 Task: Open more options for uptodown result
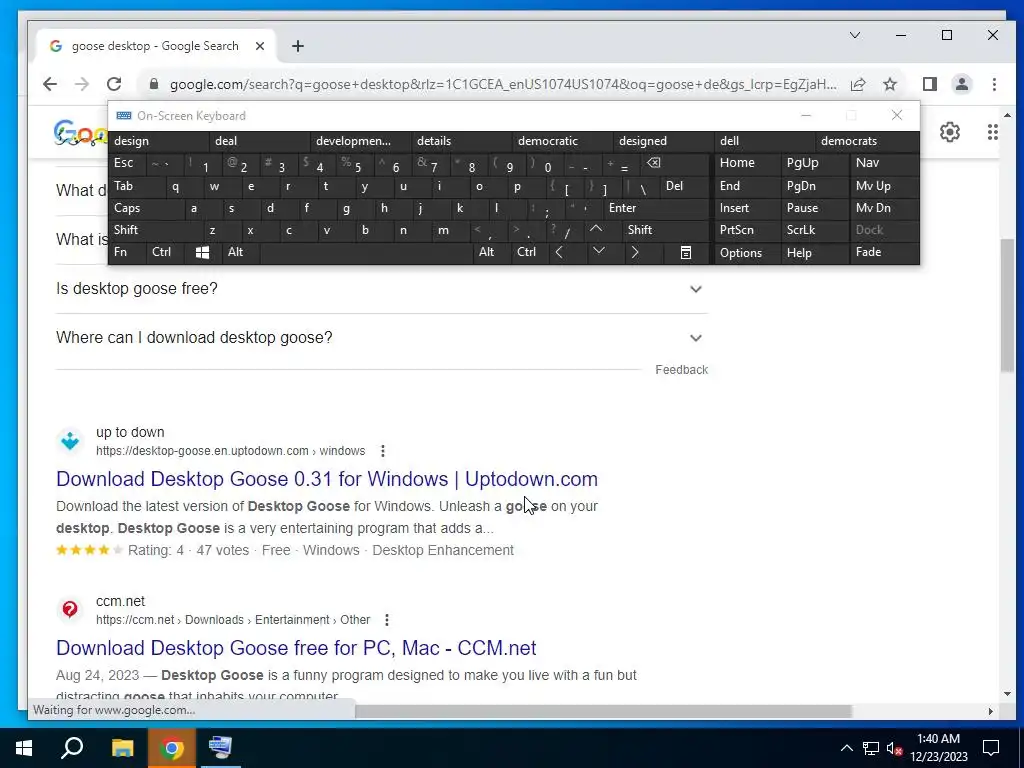(383, 451)
